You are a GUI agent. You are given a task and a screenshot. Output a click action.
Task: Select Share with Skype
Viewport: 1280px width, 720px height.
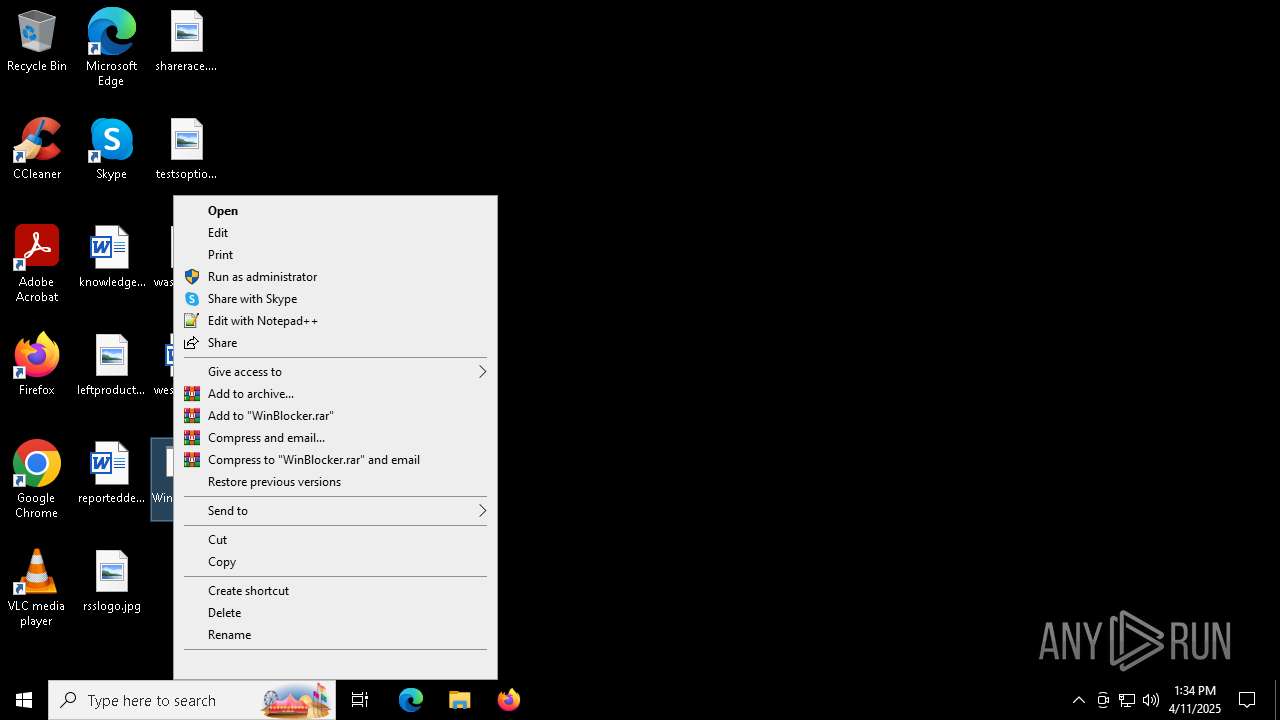click(x=335, y=299)
